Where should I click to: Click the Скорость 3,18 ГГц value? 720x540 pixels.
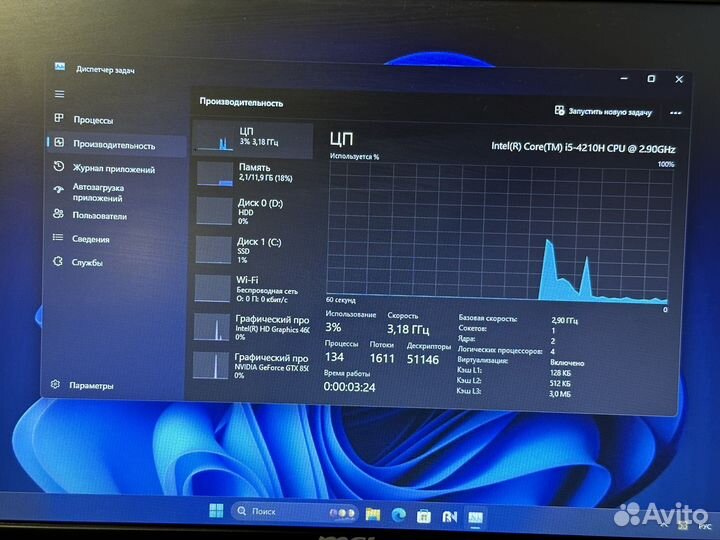(x=408, y=329)
